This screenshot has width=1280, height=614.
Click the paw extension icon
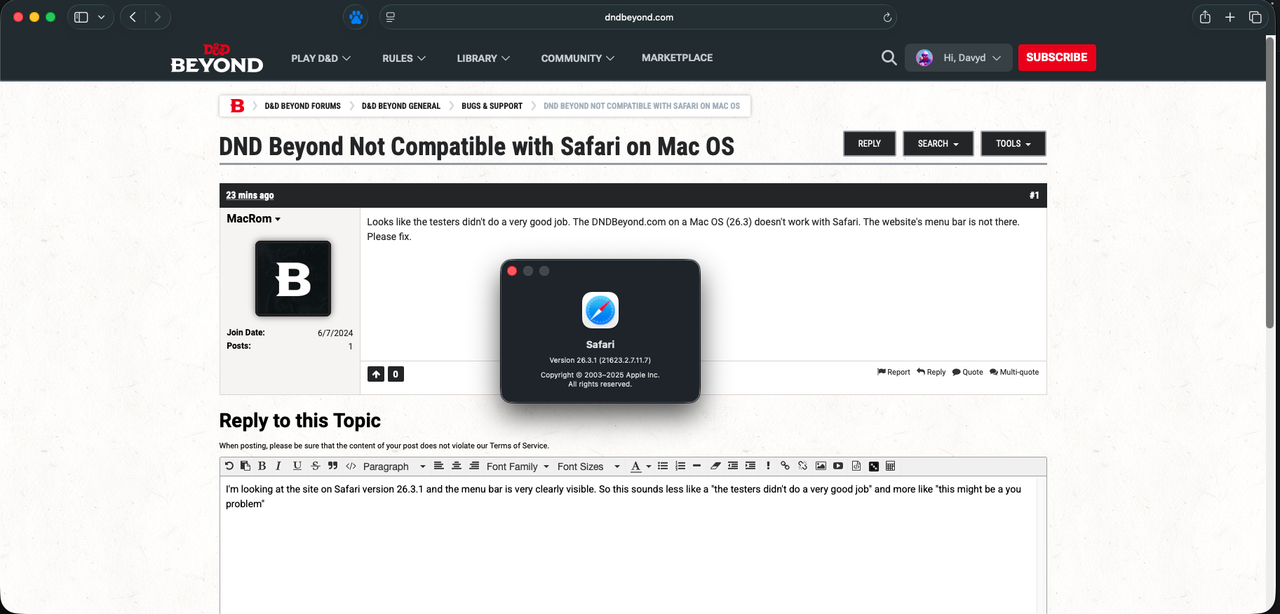(355, 17)
